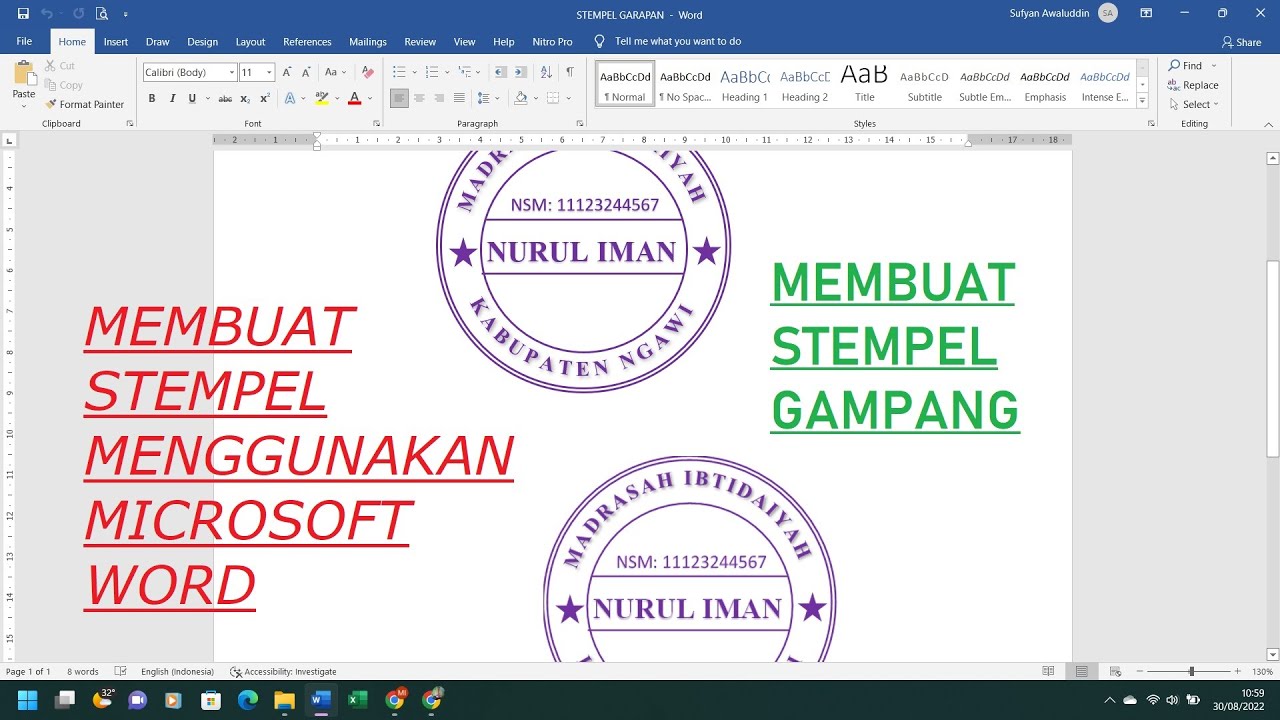Switch to Web Layout view in status bar
The width and height of the screenshot is (1280, 720).
click(x=1115, y=671)
